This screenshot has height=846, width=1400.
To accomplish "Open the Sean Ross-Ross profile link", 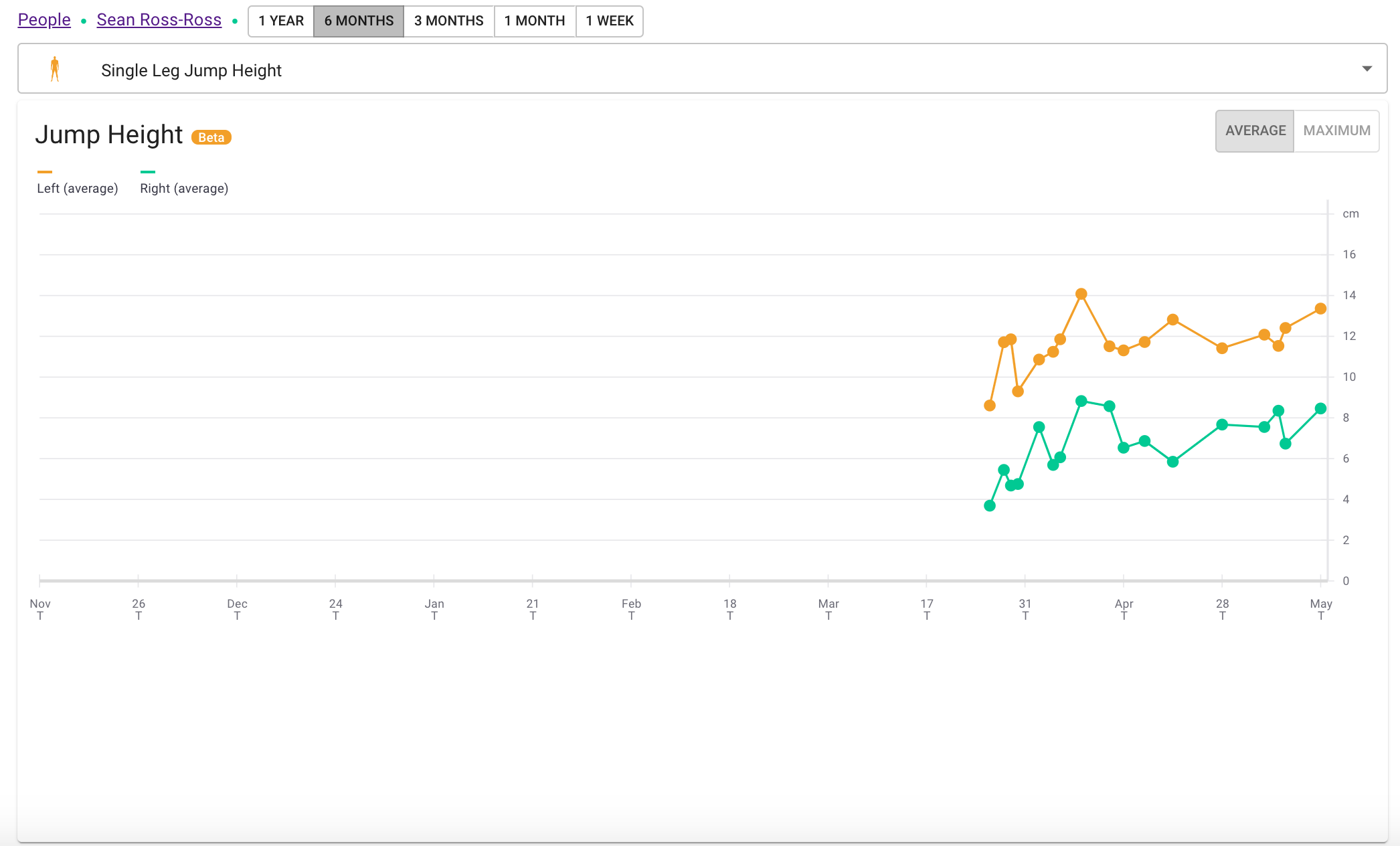I will pos(159,20).
